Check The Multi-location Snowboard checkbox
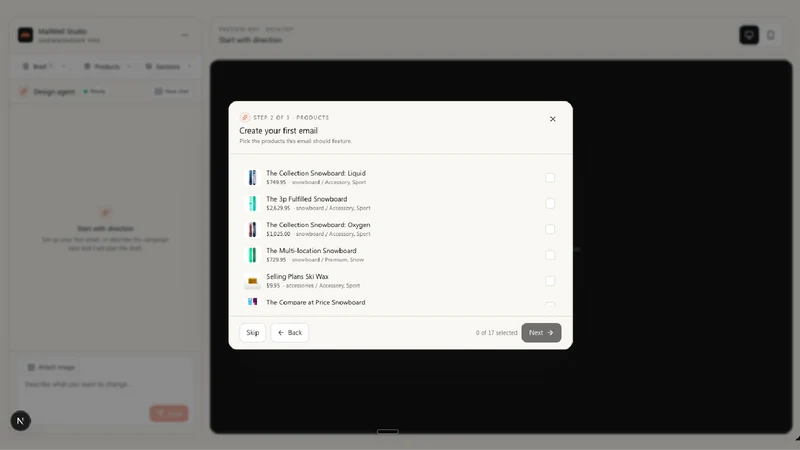The width and height of the screenshot is (800, 450). tap(550, 255)
